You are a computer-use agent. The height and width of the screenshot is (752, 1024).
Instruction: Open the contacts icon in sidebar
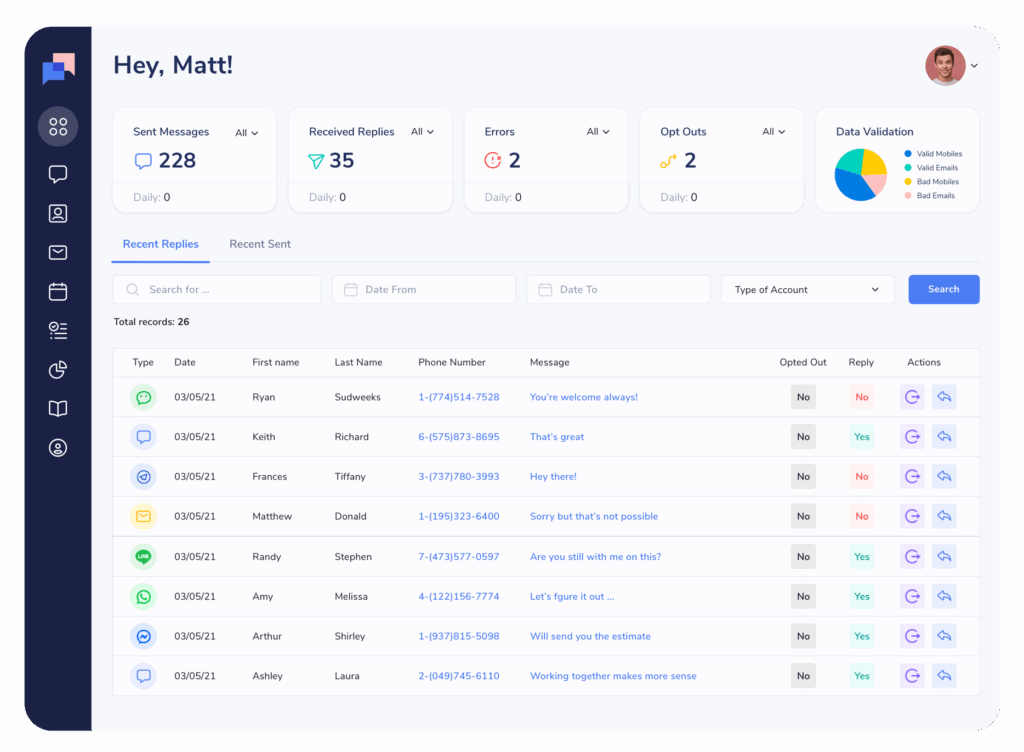58,213
